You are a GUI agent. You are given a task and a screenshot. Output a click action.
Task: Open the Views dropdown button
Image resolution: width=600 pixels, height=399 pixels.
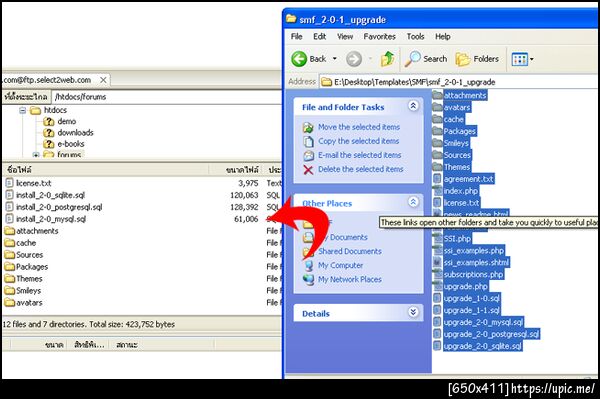(x=522, y=59)
